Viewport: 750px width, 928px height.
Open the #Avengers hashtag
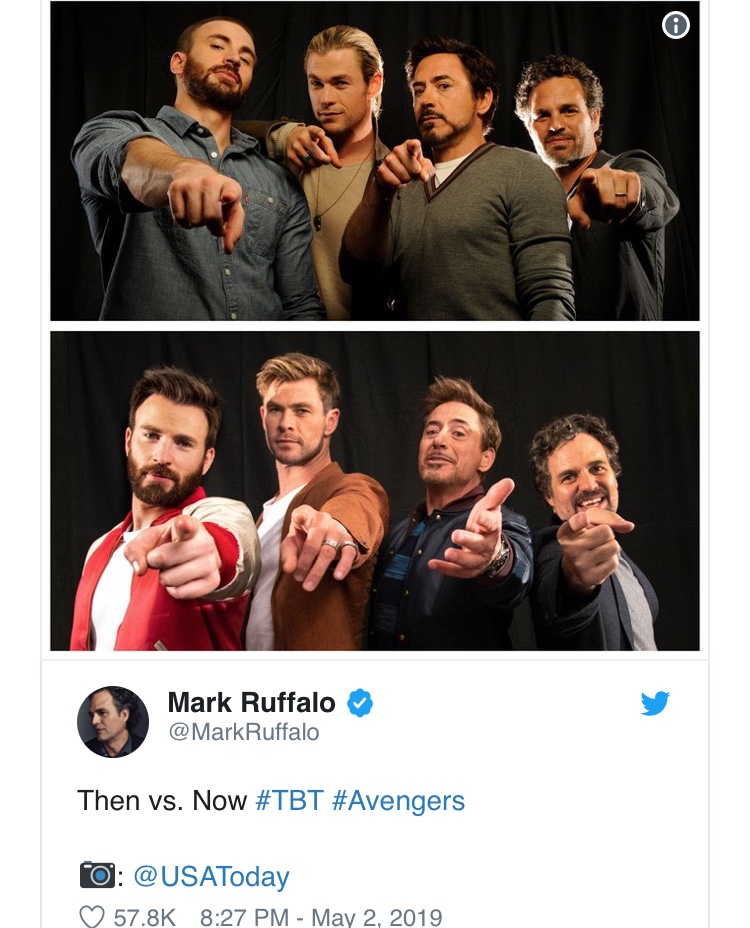click(x=398, y=801)
